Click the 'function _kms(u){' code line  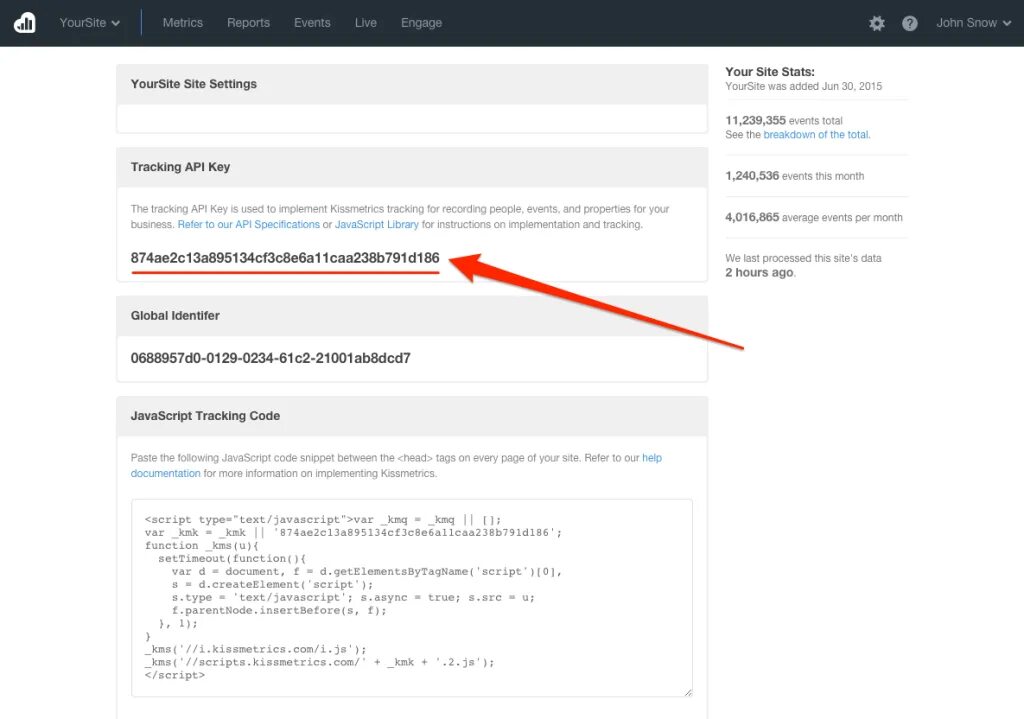click(x=202, y=545)
